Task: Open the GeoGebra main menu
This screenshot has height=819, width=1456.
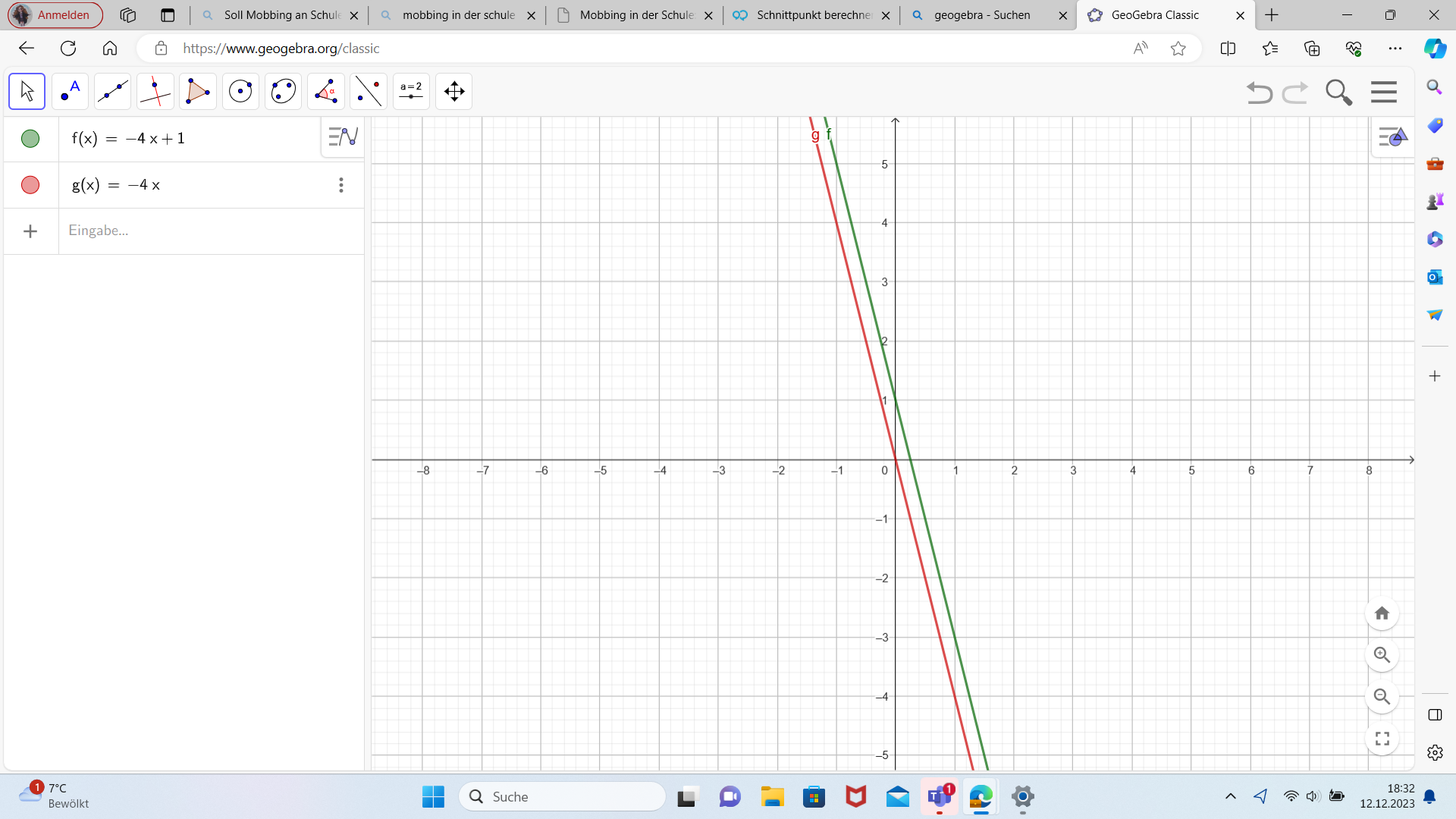Action: [x=1384, y=92]
